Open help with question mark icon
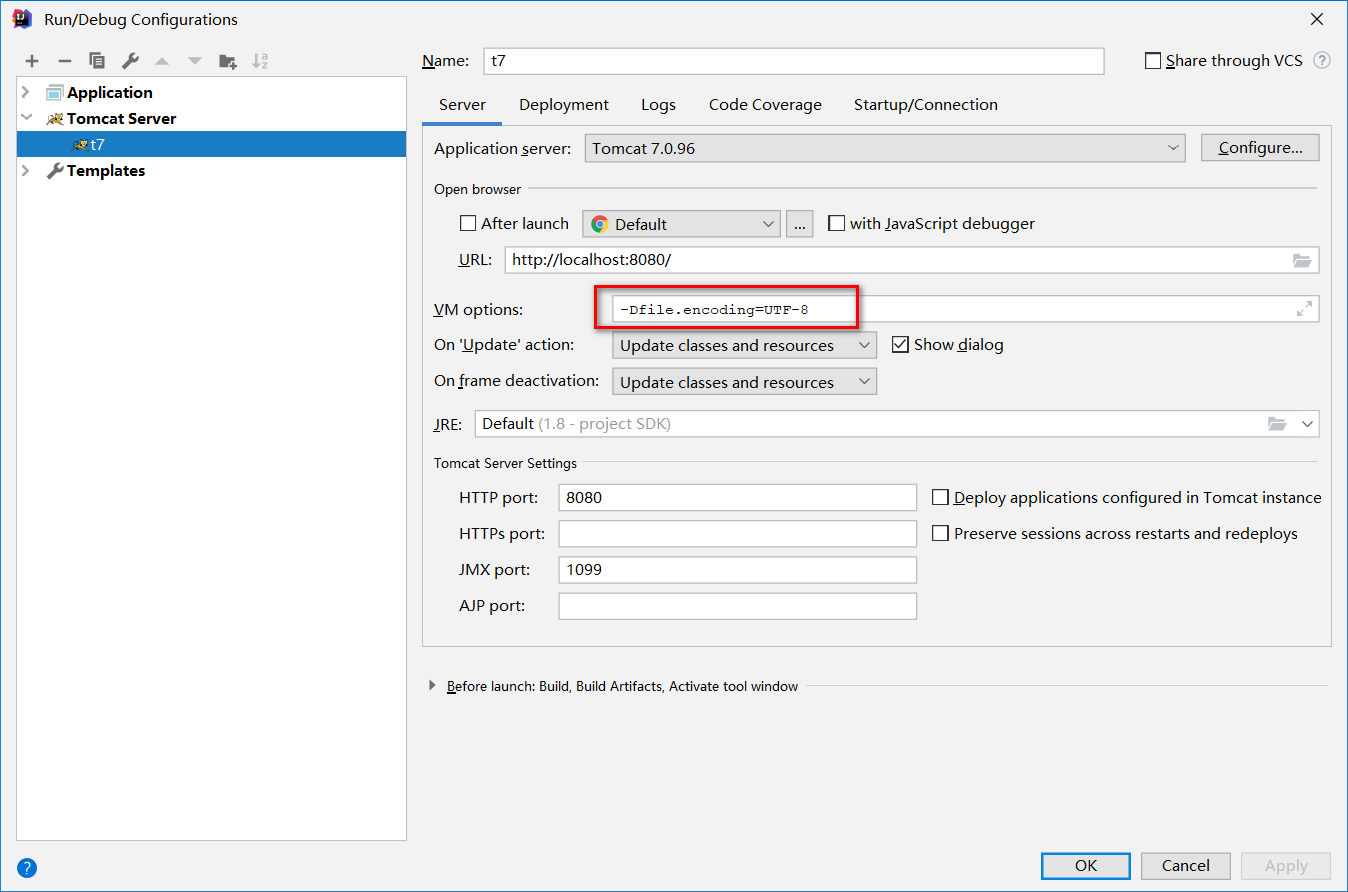Screen dimensions: 1348x892 click(x=27, y=867)
